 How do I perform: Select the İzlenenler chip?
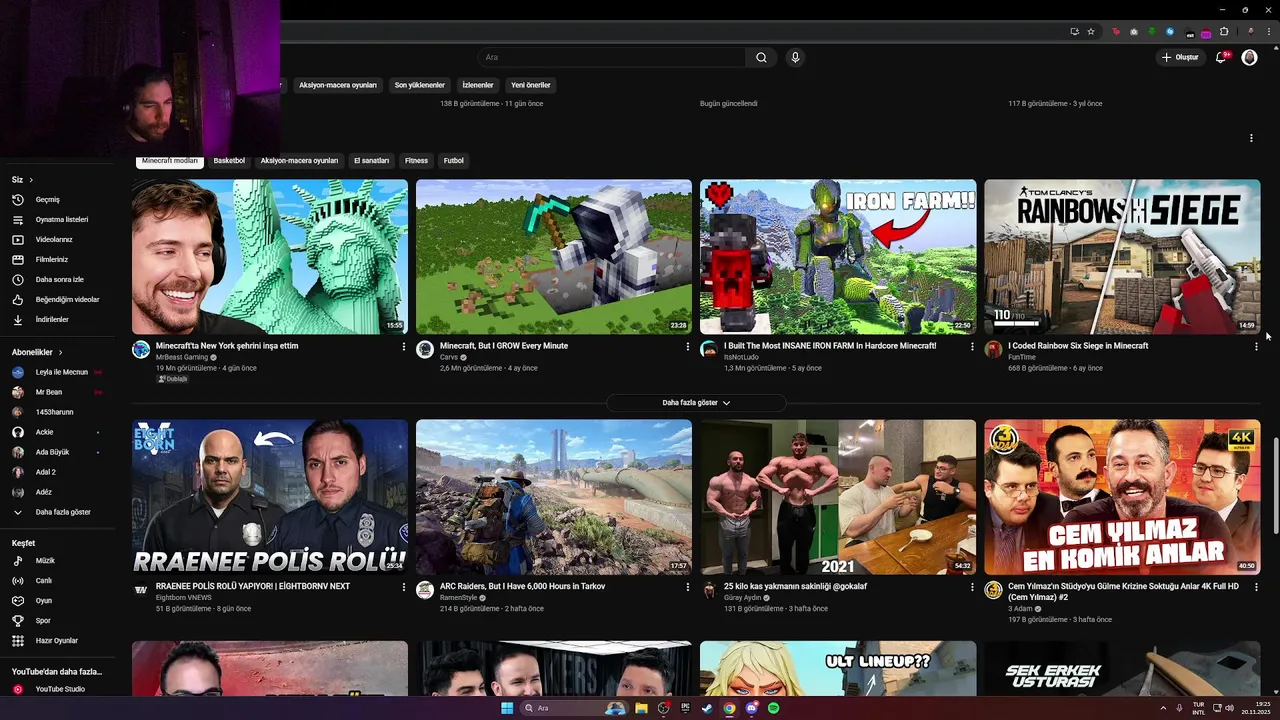click(x=478, y=85)
